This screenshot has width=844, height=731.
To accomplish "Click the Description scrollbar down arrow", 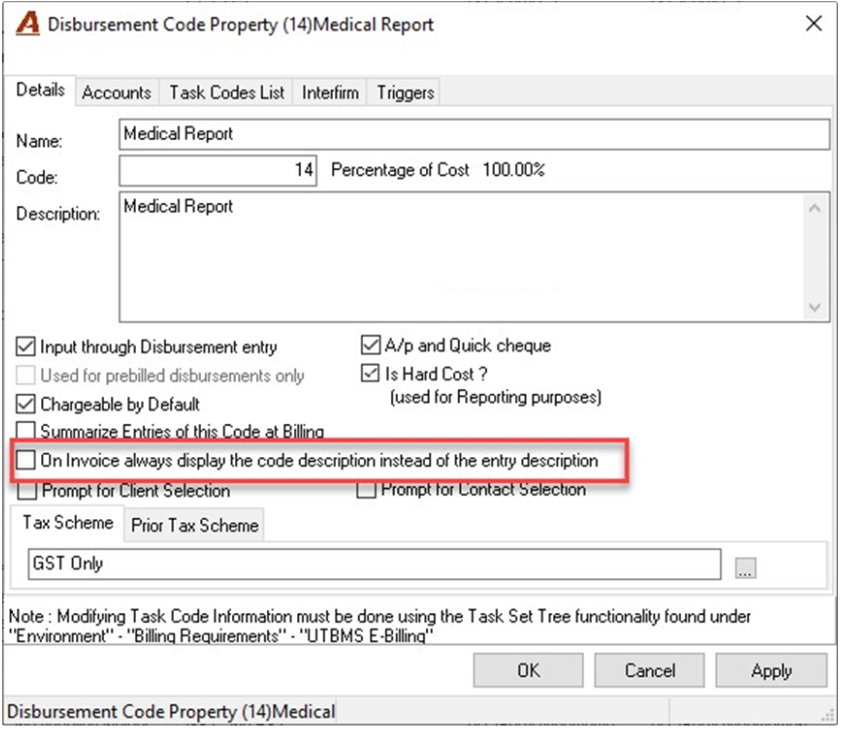I will point(814,307).
